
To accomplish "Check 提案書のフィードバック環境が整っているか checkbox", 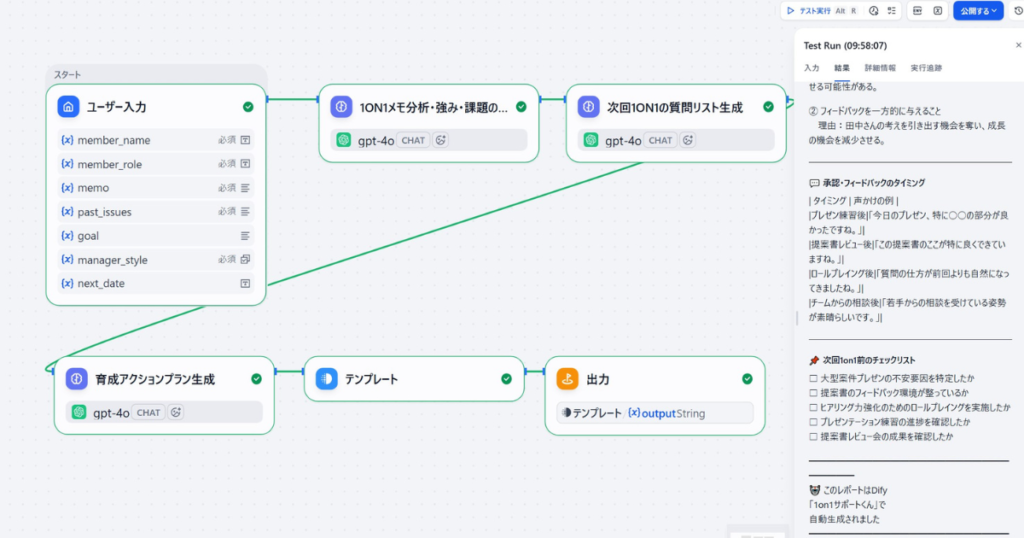I will click(x=813, y=392).
